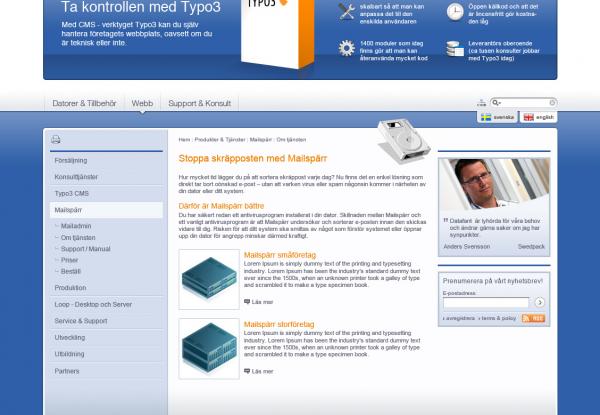
Task: Click speech bubble icon under Mailspärr småföretag
Action: tap(247, 302)
